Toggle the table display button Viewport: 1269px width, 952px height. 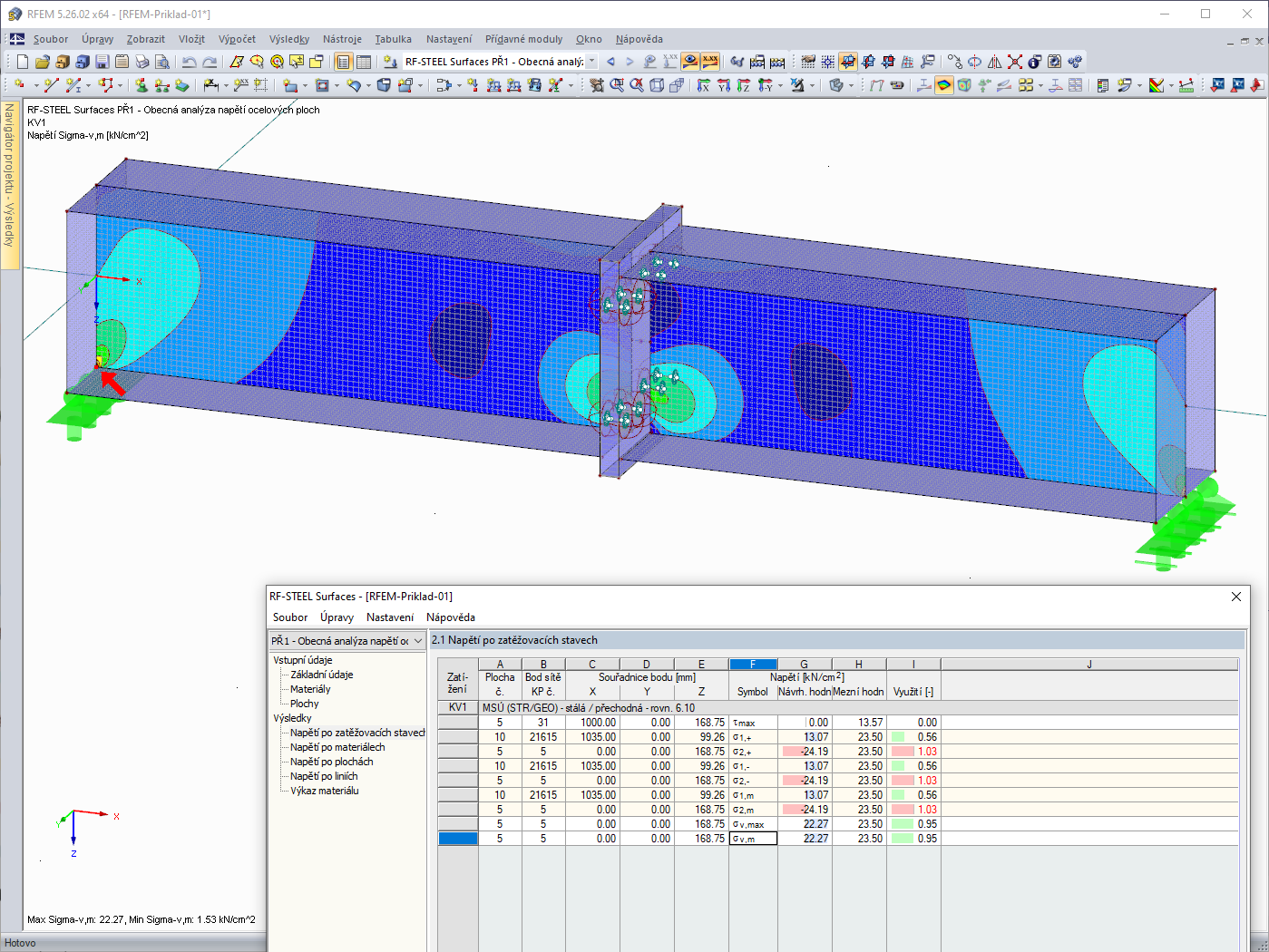point(363,62)
